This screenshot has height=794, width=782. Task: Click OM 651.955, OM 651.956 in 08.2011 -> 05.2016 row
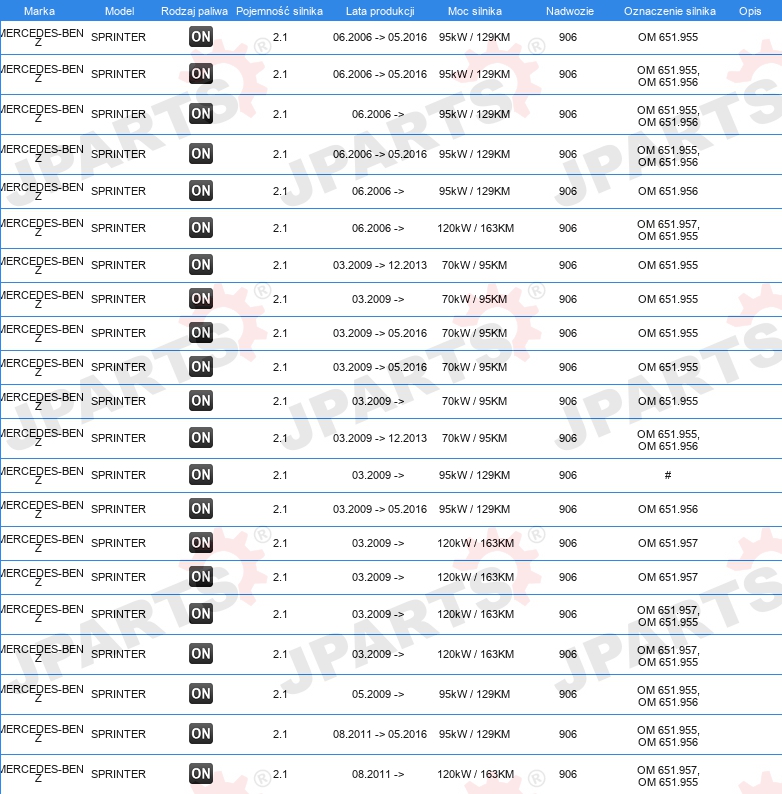[668, 736]
